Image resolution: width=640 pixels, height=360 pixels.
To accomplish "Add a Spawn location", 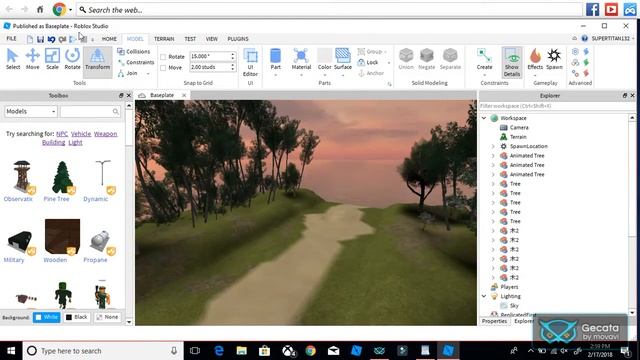I will (554, 59).
